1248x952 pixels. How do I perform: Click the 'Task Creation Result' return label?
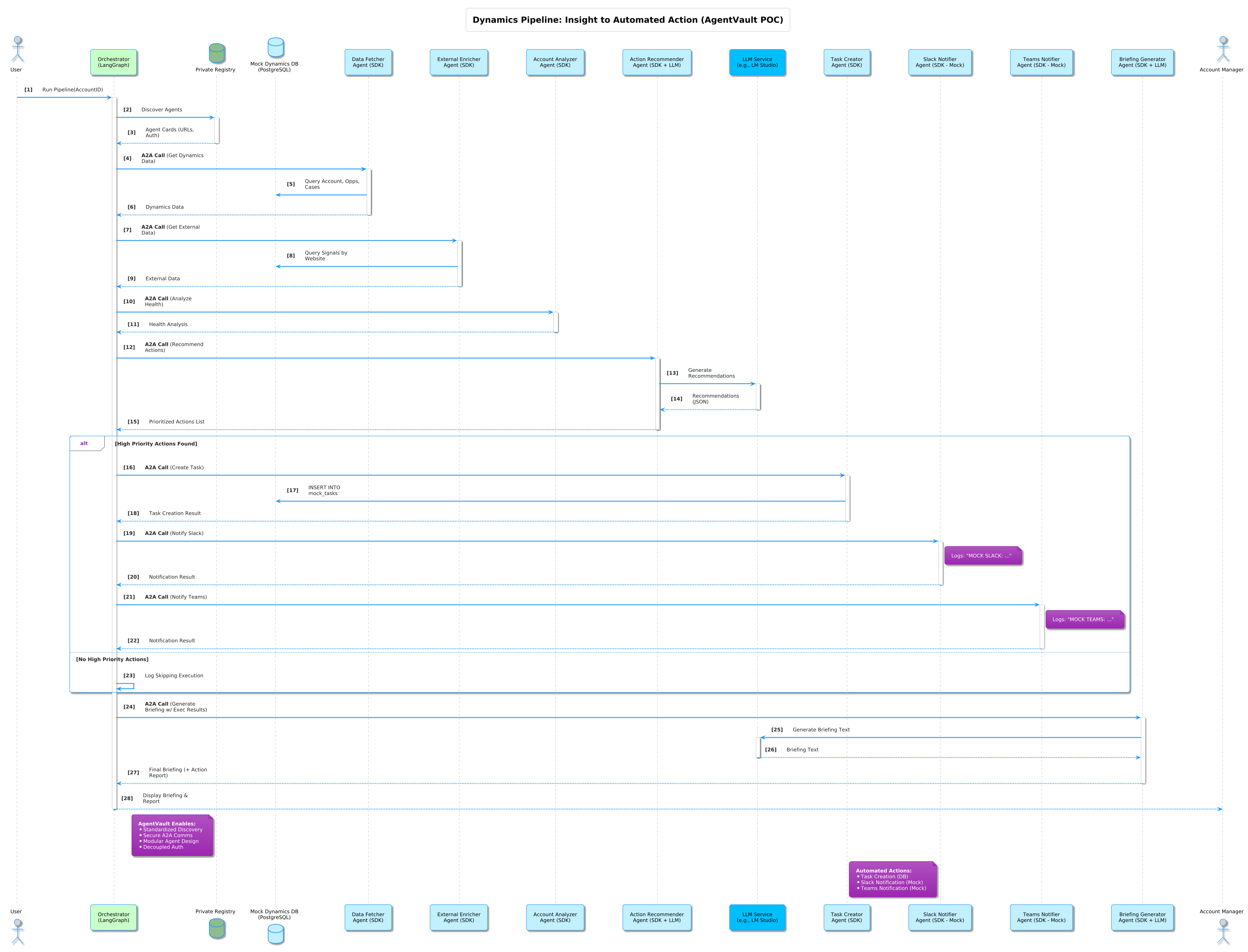tap(175, 513)
